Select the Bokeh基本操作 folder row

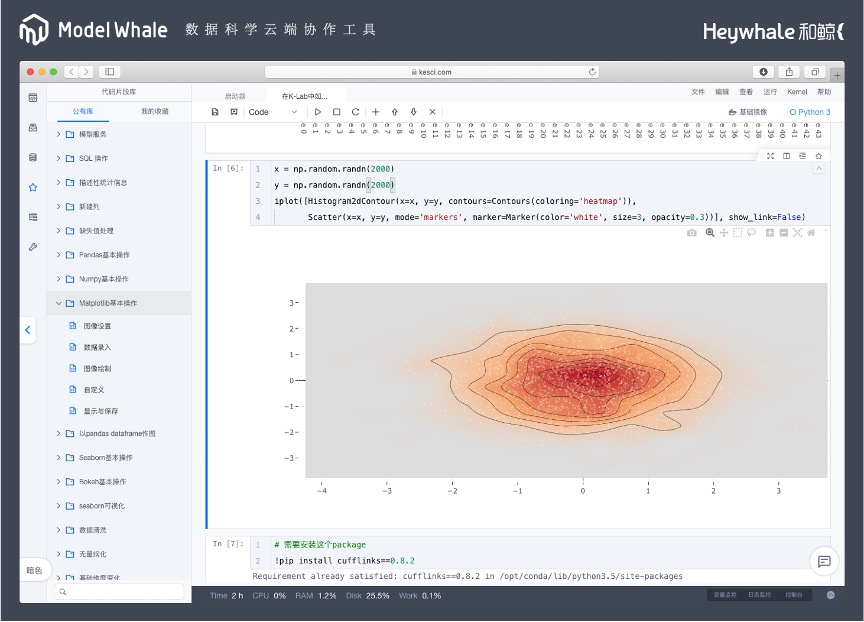pyautogui.click(x=119, y=482)
